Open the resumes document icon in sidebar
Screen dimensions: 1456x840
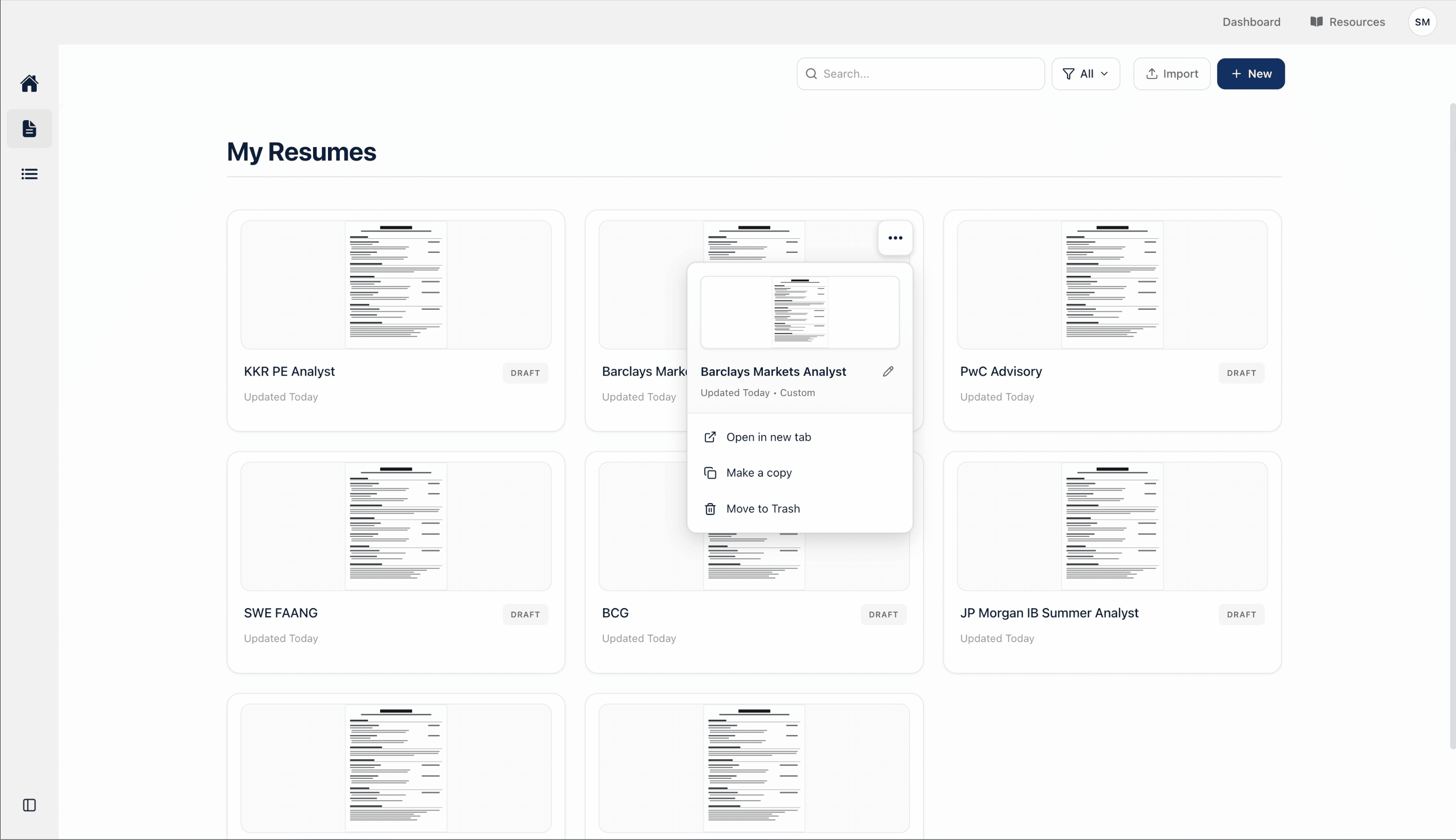coord(29,129)
